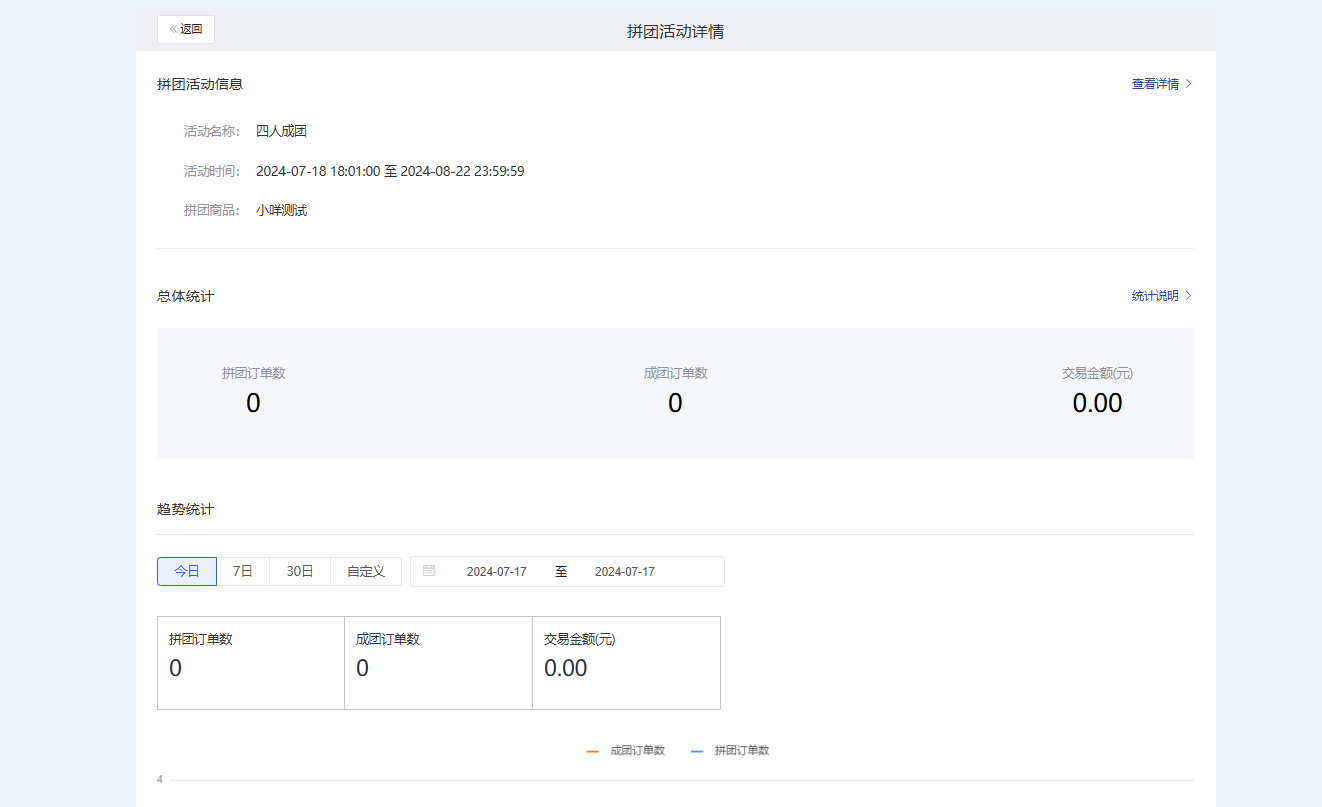Choose the 自定义 custom range option
1322x807 pixels.
tap(366, 571)
